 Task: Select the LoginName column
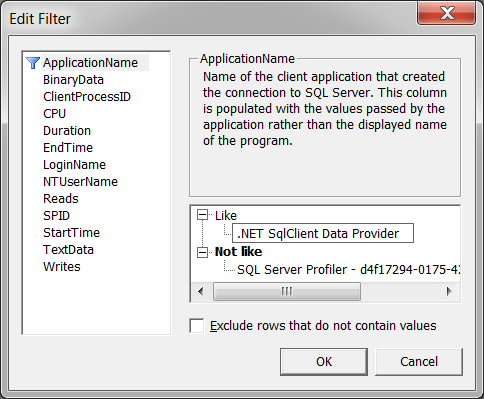(74, 165)
